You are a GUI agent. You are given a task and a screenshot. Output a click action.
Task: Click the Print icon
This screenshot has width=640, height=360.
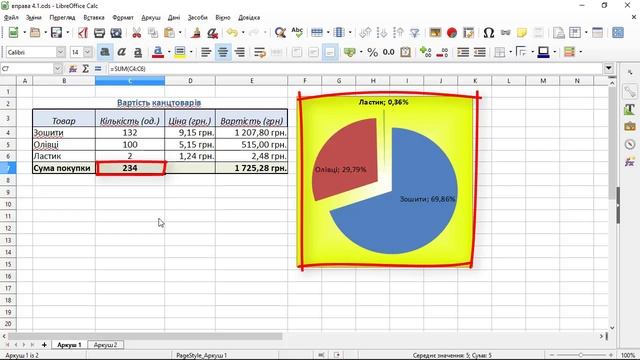point(99,33)
